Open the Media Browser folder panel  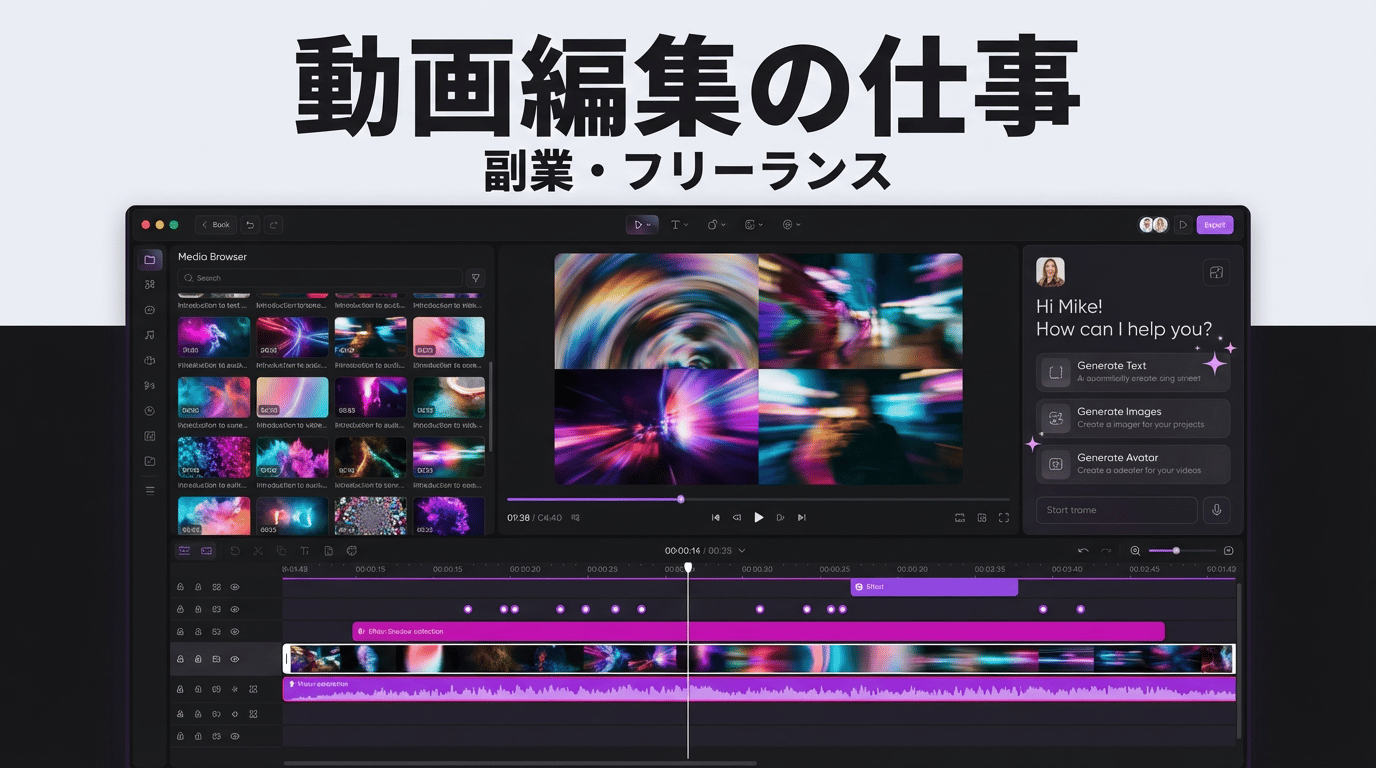pos(150,258)
